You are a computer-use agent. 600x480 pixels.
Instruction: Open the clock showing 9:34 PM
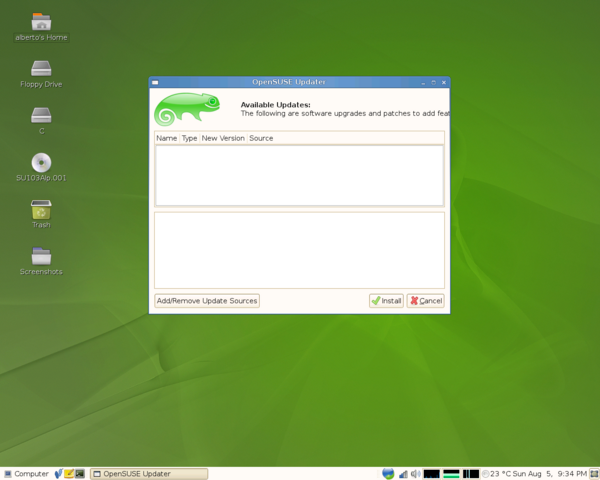(x=549, y=474)
